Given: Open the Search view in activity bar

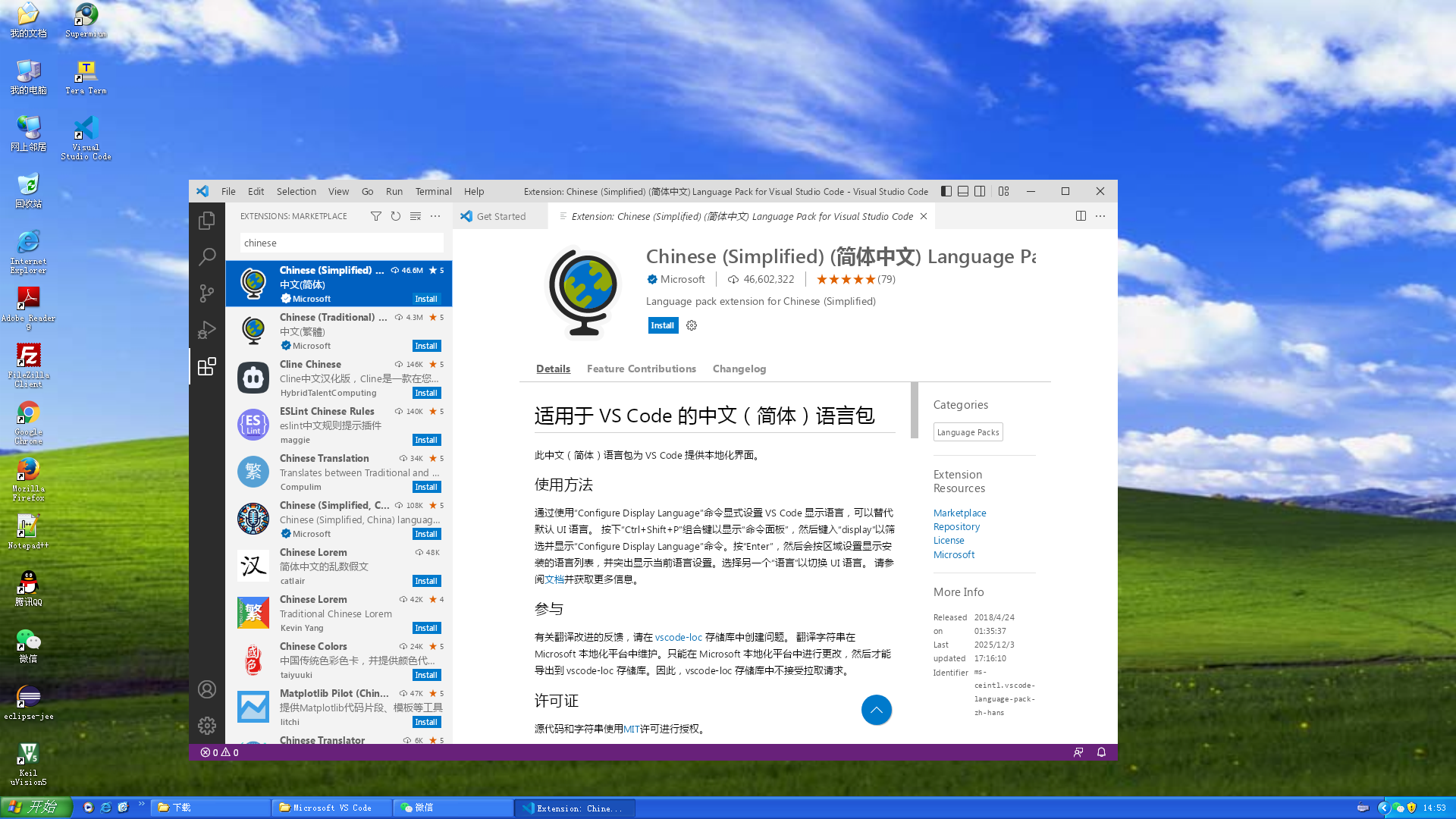Looking at the screenshot, I should 207,257.
